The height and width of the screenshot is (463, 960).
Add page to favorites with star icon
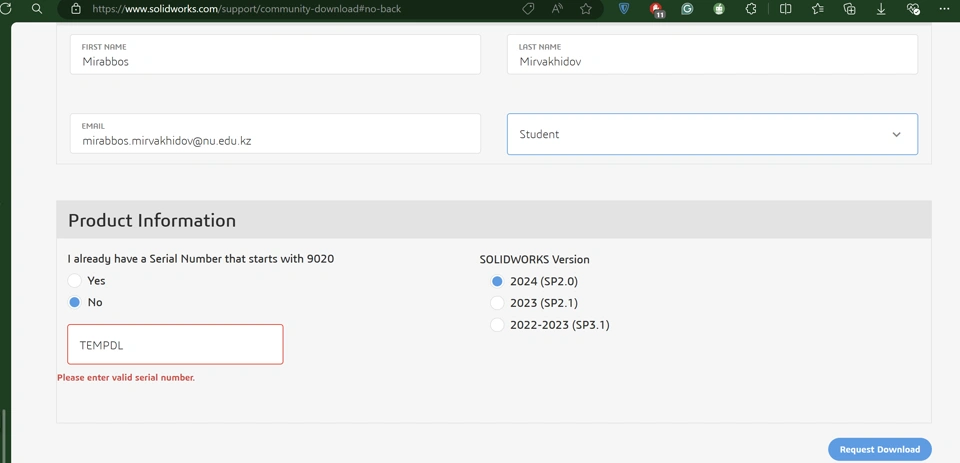(586, 9)
